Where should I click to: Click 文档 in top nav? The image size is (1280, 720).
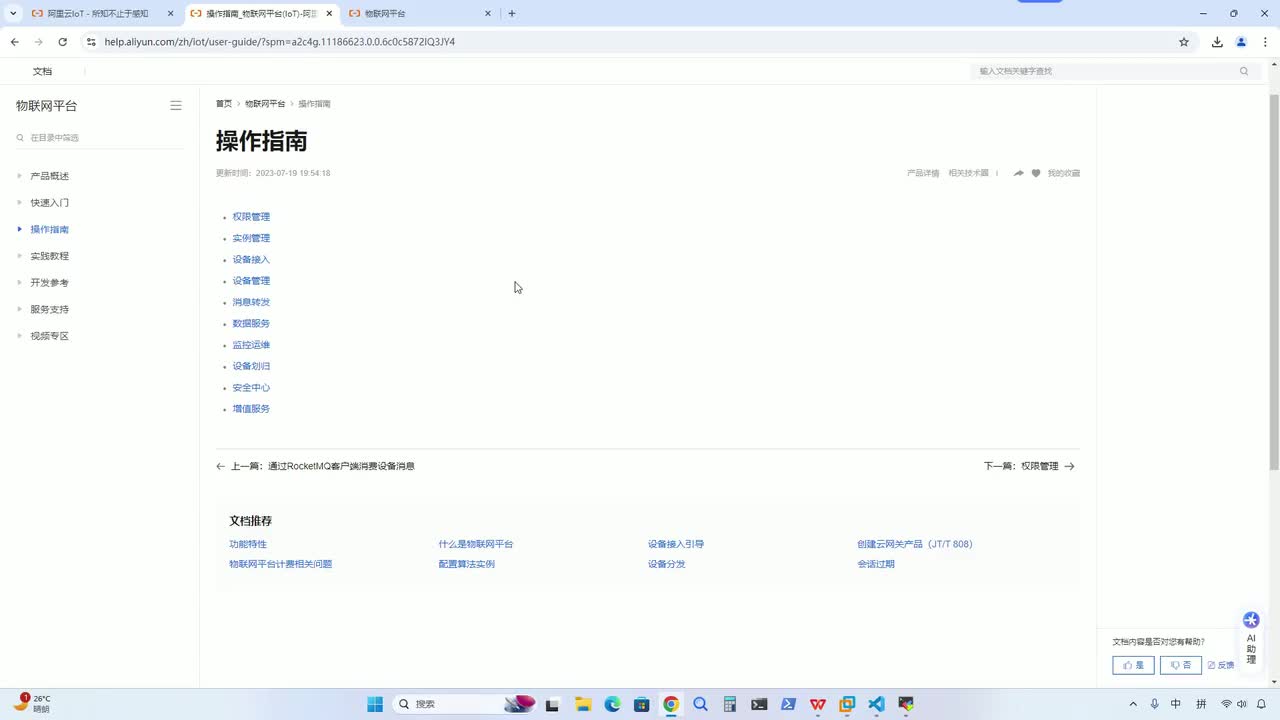point(42,71)
